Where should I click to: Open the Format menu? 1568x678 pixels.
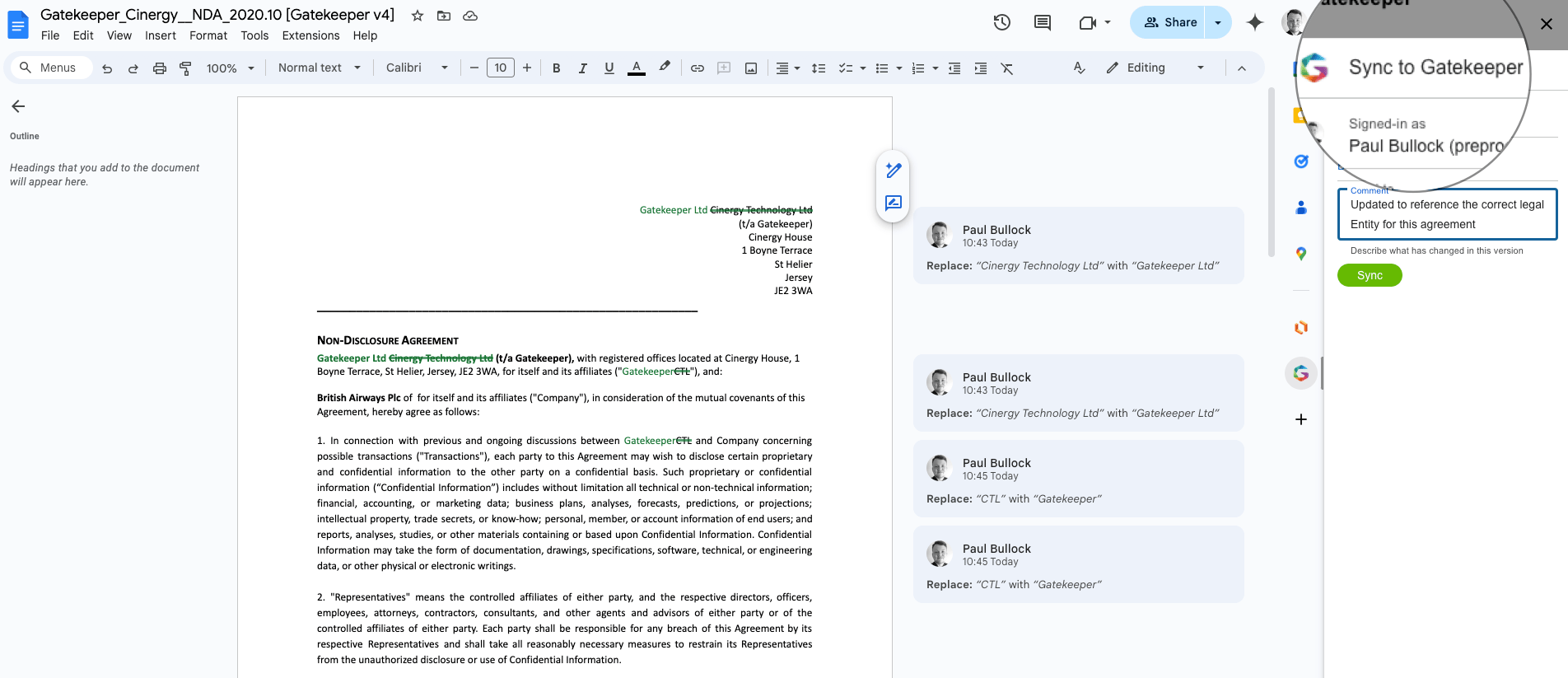tap(208, 35)
